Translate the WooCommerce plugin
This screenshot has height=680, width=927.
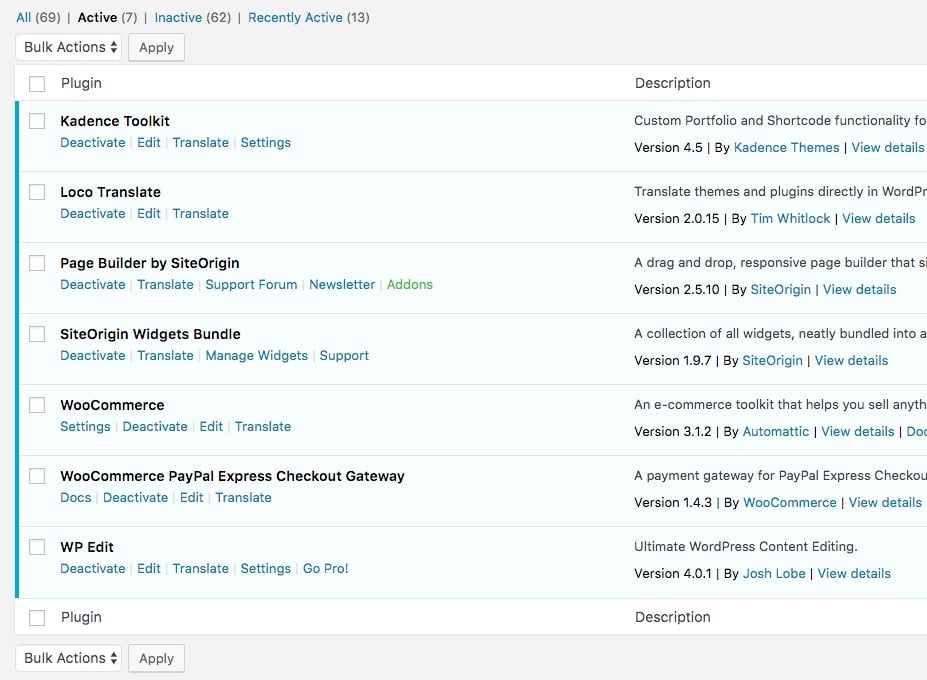pos(263,426)
